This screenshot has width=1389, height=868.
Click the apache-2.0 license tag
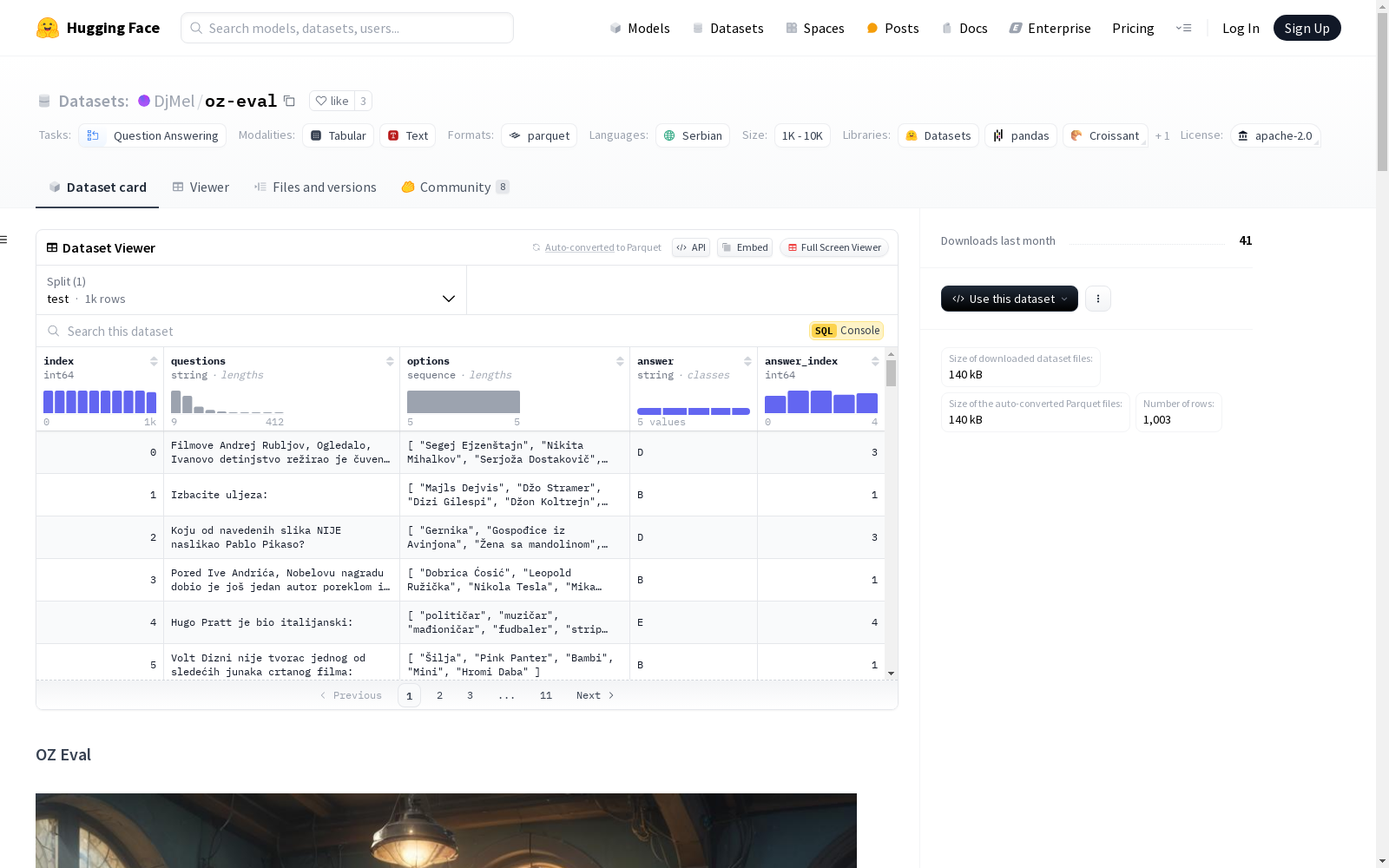[1275, 135]
